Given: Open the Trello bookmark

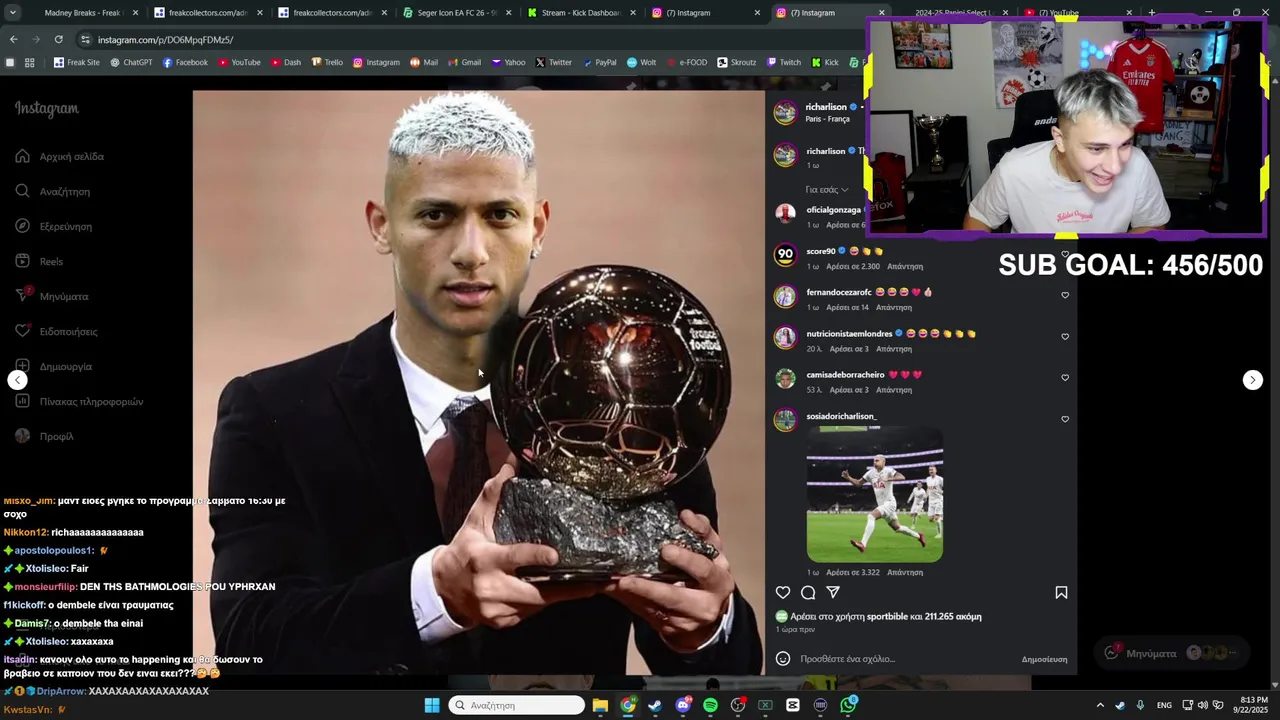Looking at the screenshot, I should click(x=327, y=62).
